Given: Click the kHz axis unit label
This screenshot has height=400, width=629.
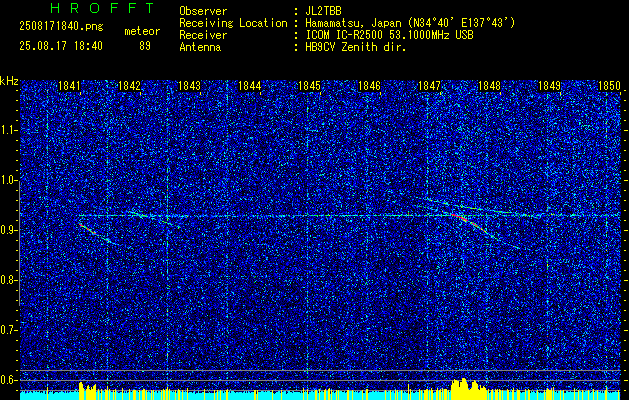Looking at the screenshot, I should click(9, 81).
